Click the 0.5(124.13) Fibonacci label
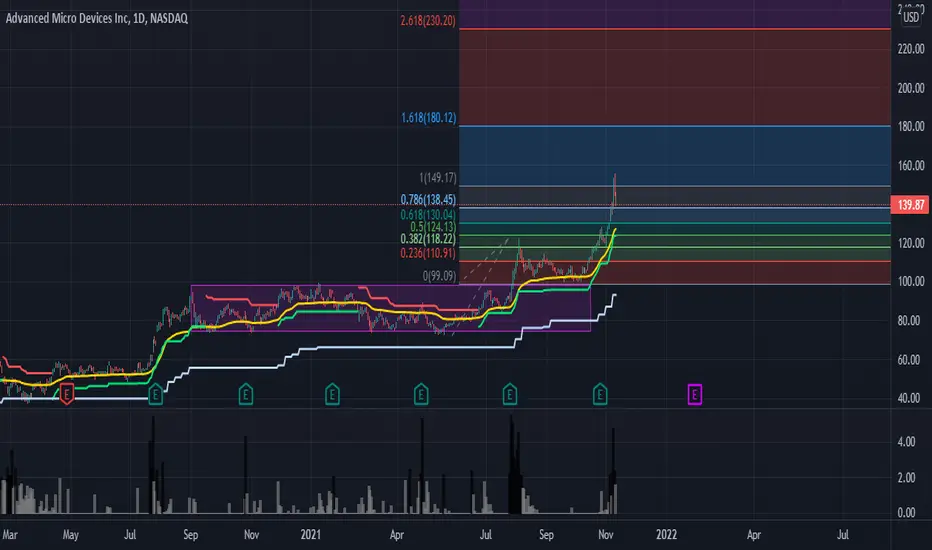This screenshot has height=550, width=932. click(x=433, y=227)
